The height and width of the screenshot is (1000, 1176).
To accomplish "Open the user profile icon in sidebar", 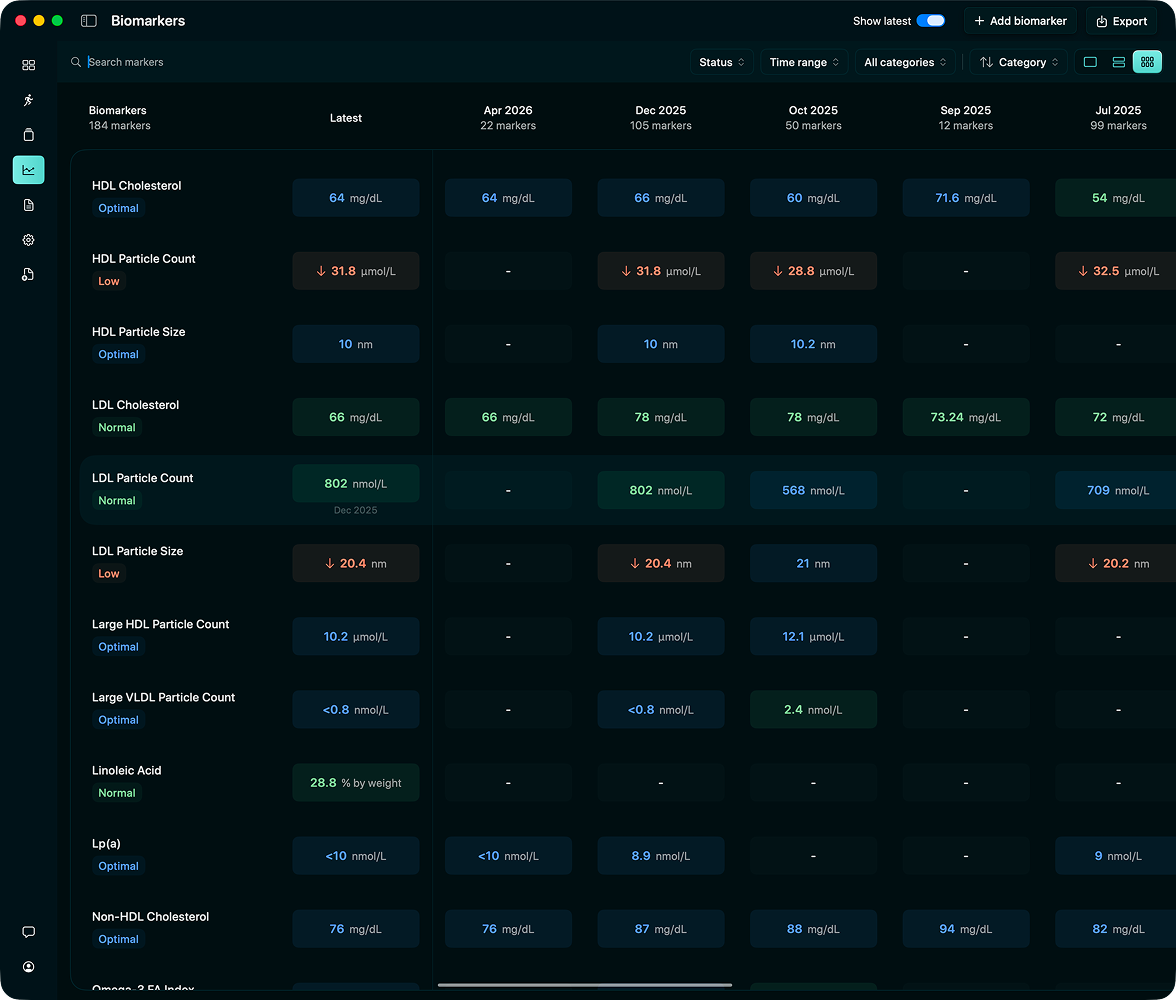I will click(28, 967).
